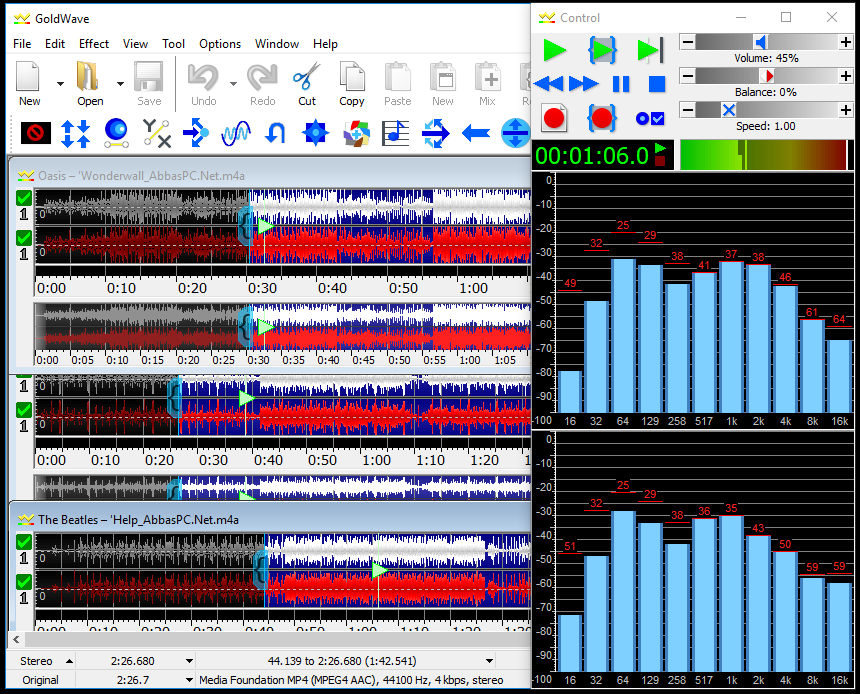Open the selection range dropdown in status bar
The height and width of the screenshot is (694, 860).
[489, 661]
